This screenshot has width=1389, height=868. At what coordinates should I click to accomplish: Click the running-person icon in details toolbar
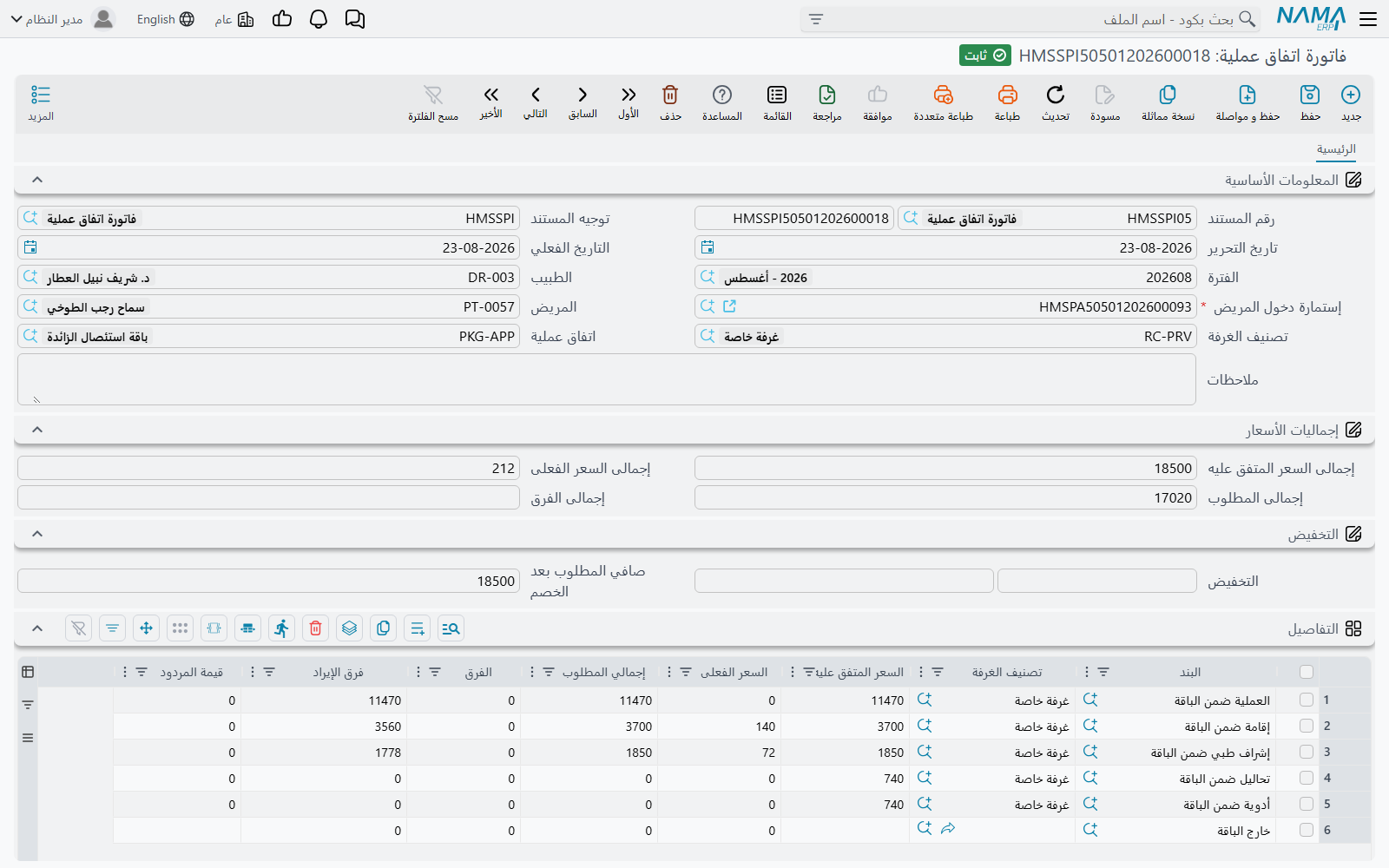(x=282, y=628)
